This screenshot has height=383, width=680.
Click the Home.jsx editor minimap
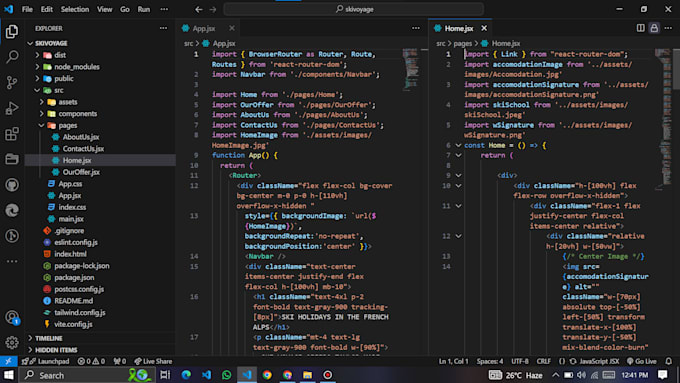tap(663, 119)
